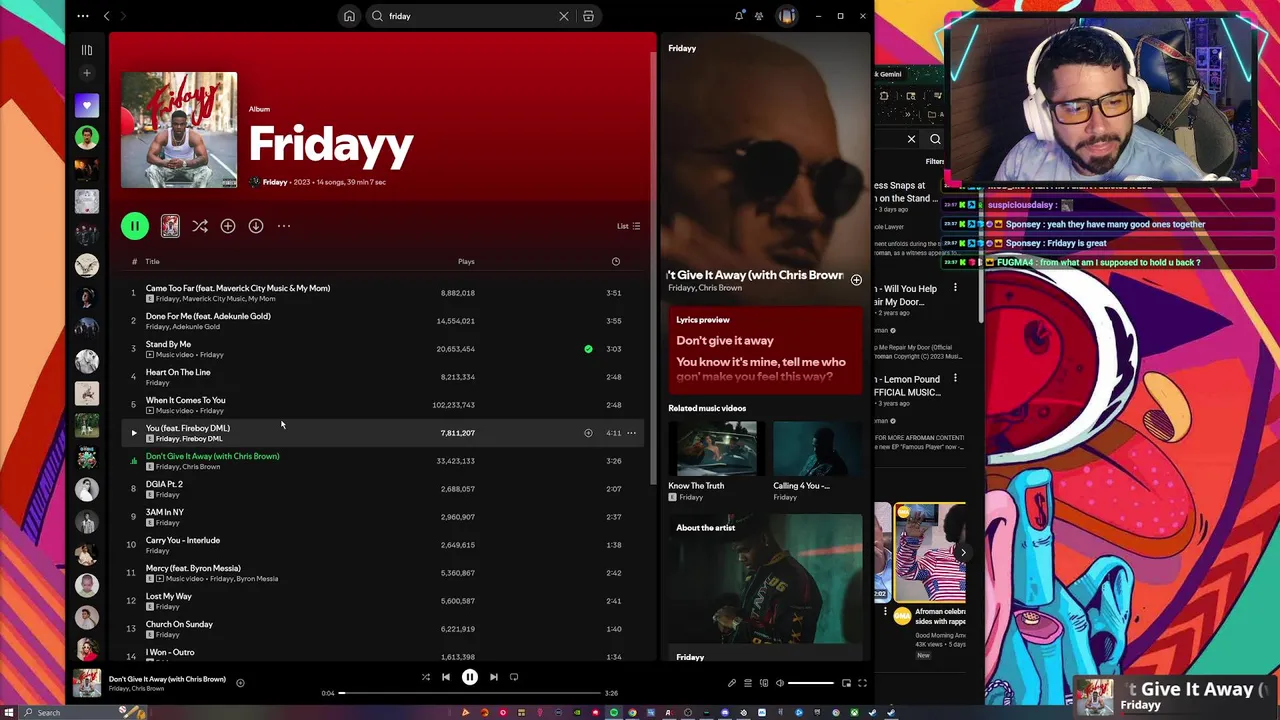
Task: Toggle repeat in the player bar
Action: 514,677
